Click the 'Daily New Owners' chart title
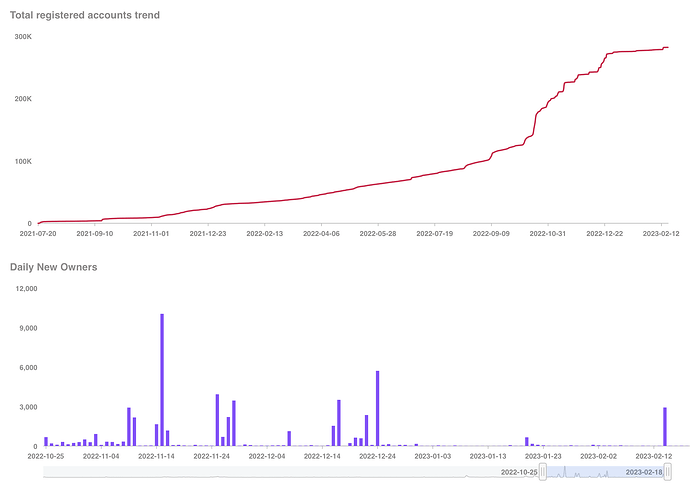The image size is (690, 488). [x=54, y=267]
